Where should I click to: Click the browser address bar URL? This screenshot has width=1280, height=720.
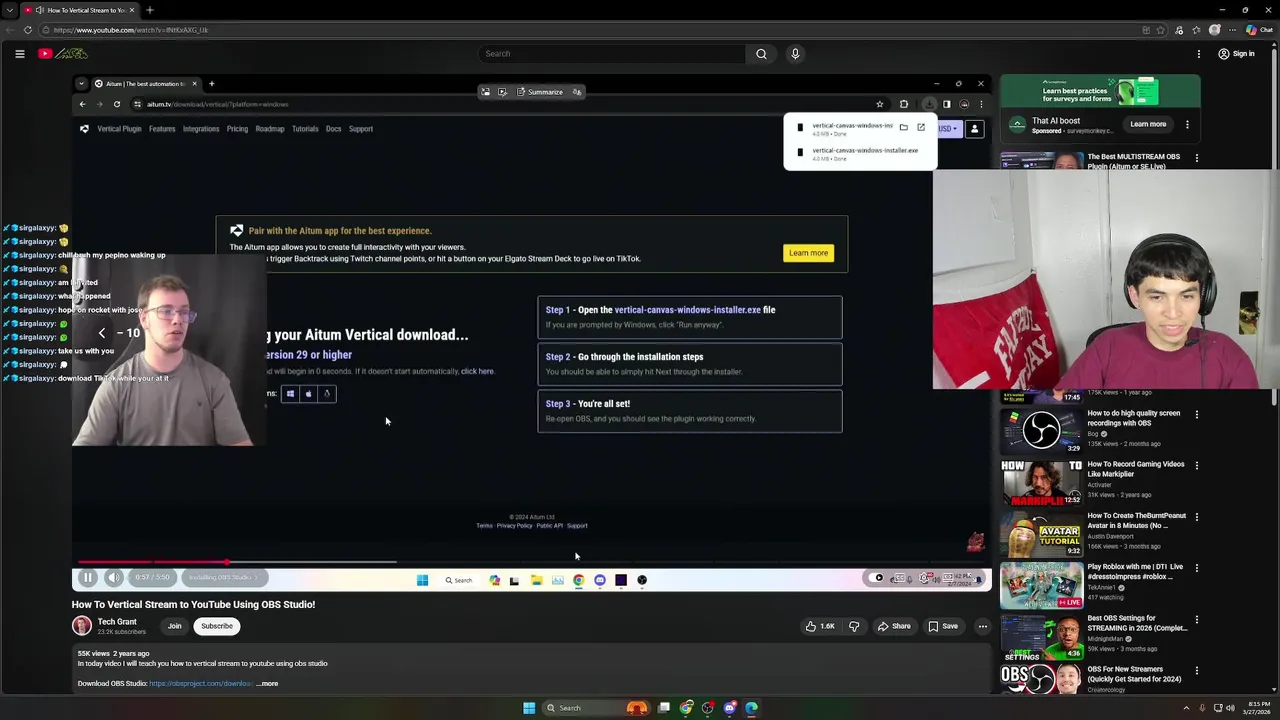coord(131,30)
